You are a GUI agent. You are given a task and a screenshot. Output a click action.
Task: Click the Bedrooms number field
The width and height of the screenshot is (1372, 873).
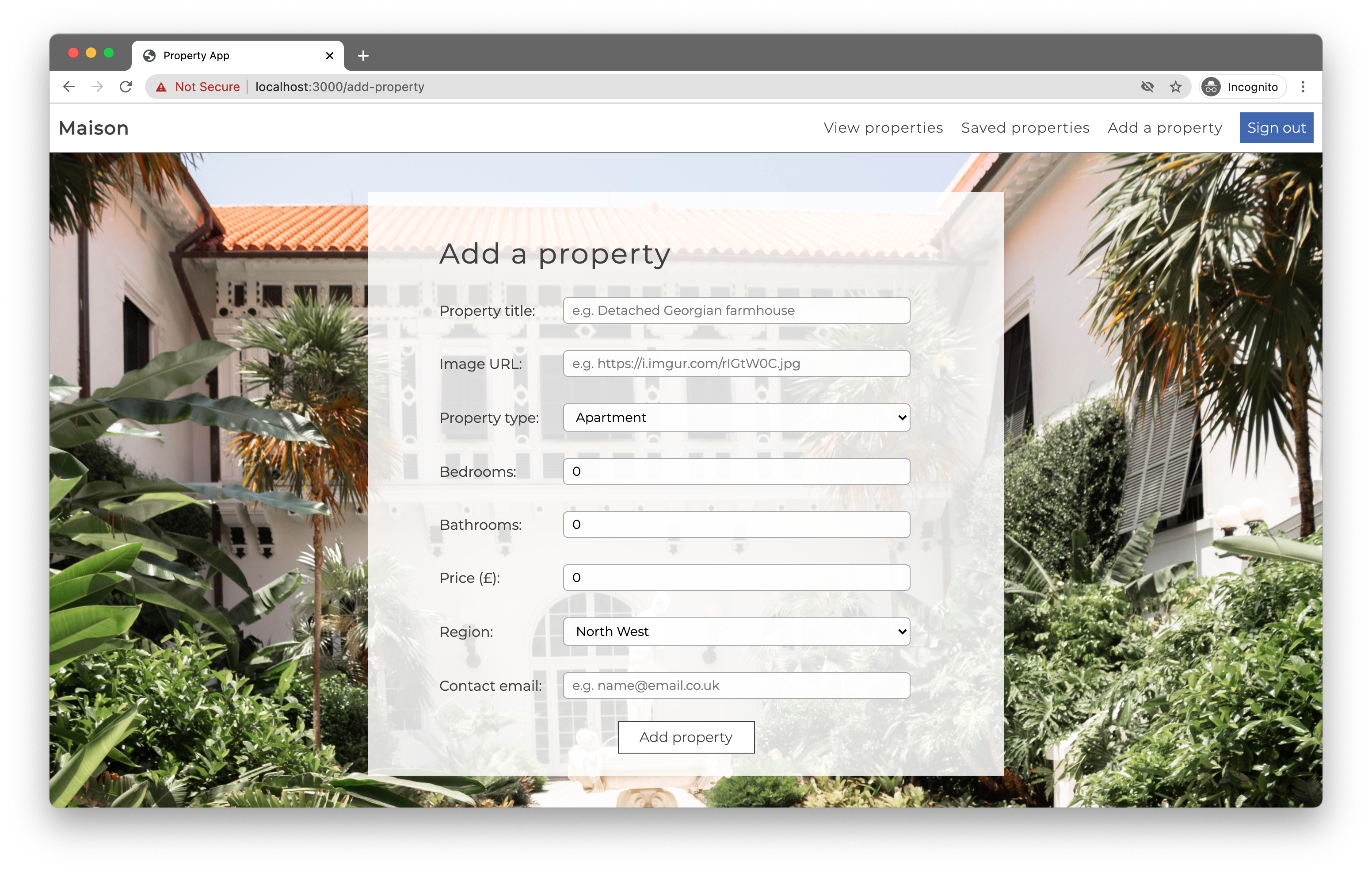pyautogui.click(x=736, y=471)
